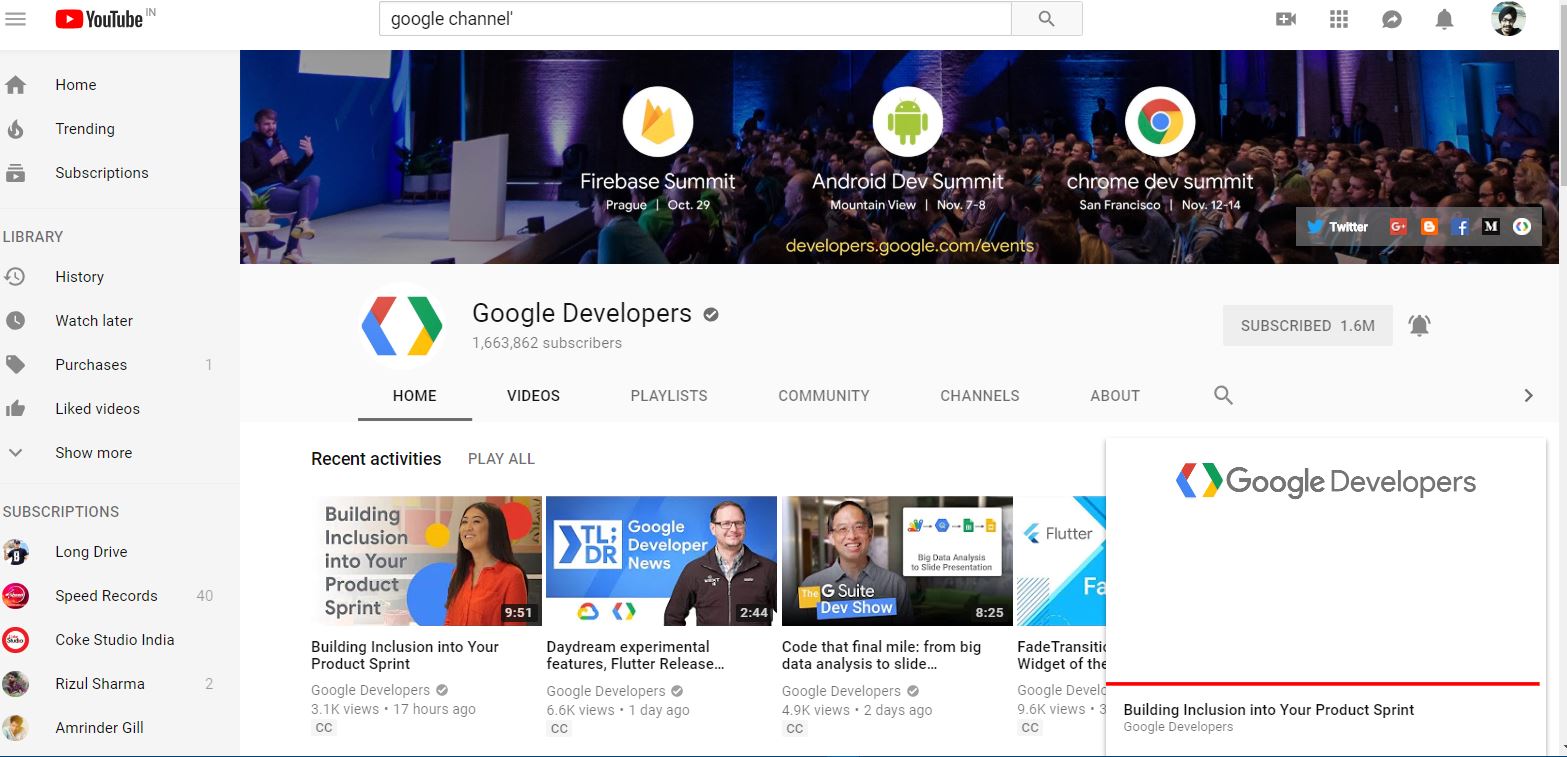
Task: Click the Subscriptions sidebar icon
Action: coord(15,173)
